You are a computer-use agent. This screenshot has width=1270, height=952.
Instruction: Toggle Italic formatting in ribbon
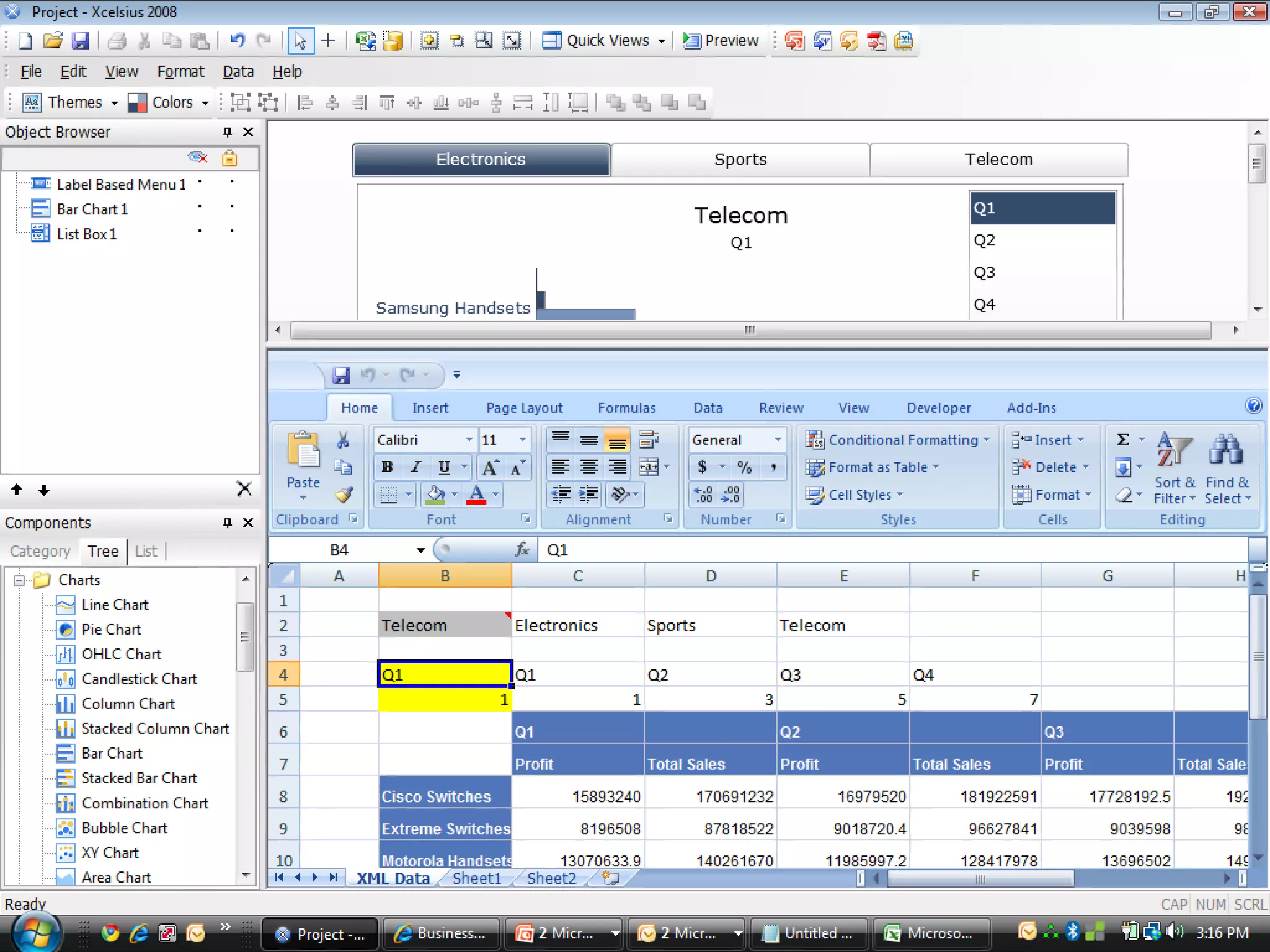click(416, 467)
